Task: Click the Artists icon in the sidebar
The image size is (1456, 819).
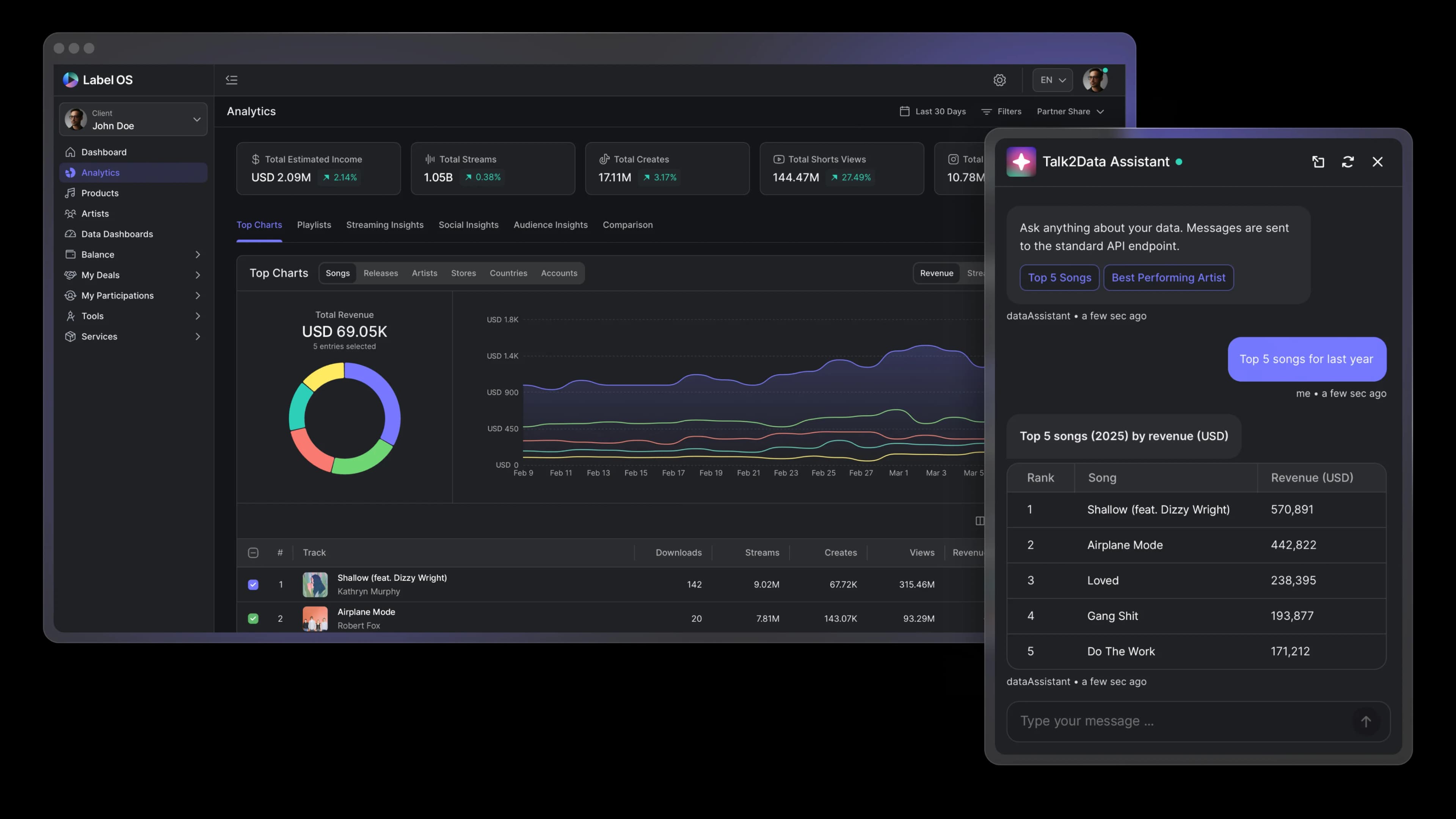Action: (x=70, y=213)
